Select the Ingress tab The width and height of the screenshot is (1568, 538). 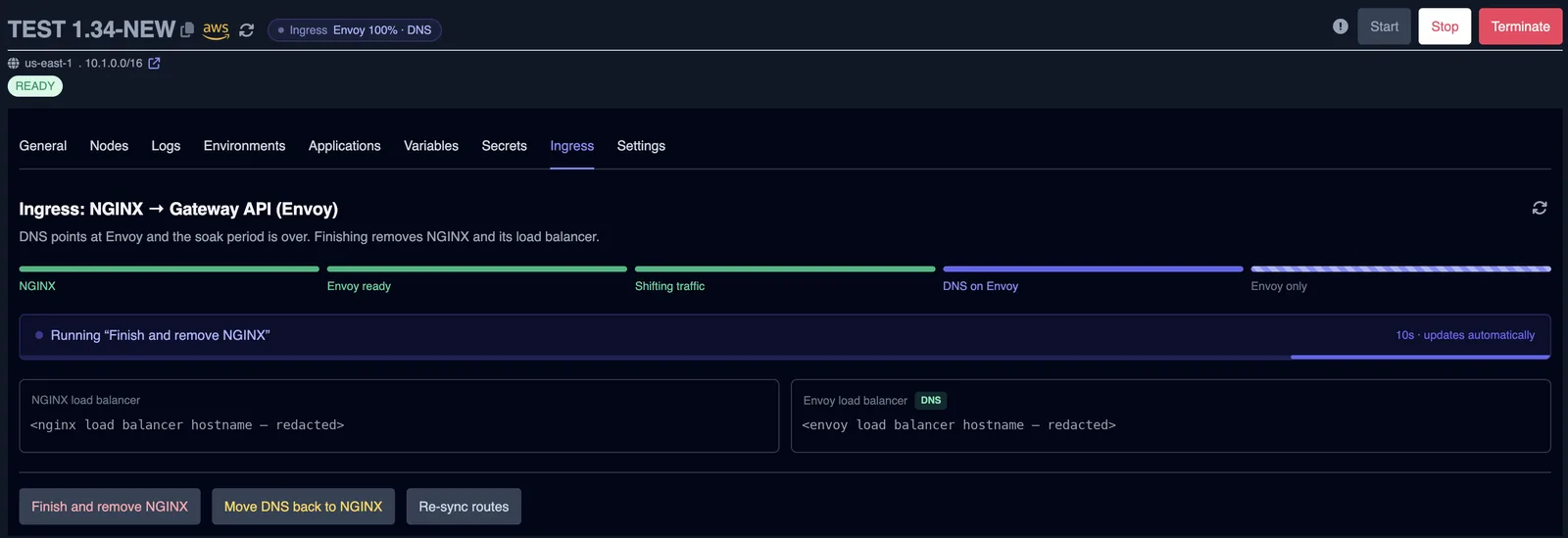click(x=571, y=146)
